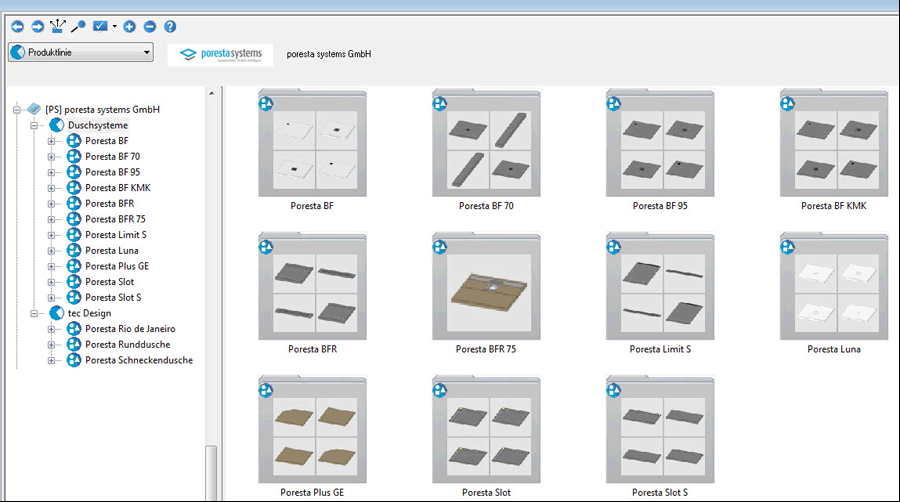The image size is (900, 502).
Task: Click the Poresta BF KMK tree icon
Action: tap(73, 188)
